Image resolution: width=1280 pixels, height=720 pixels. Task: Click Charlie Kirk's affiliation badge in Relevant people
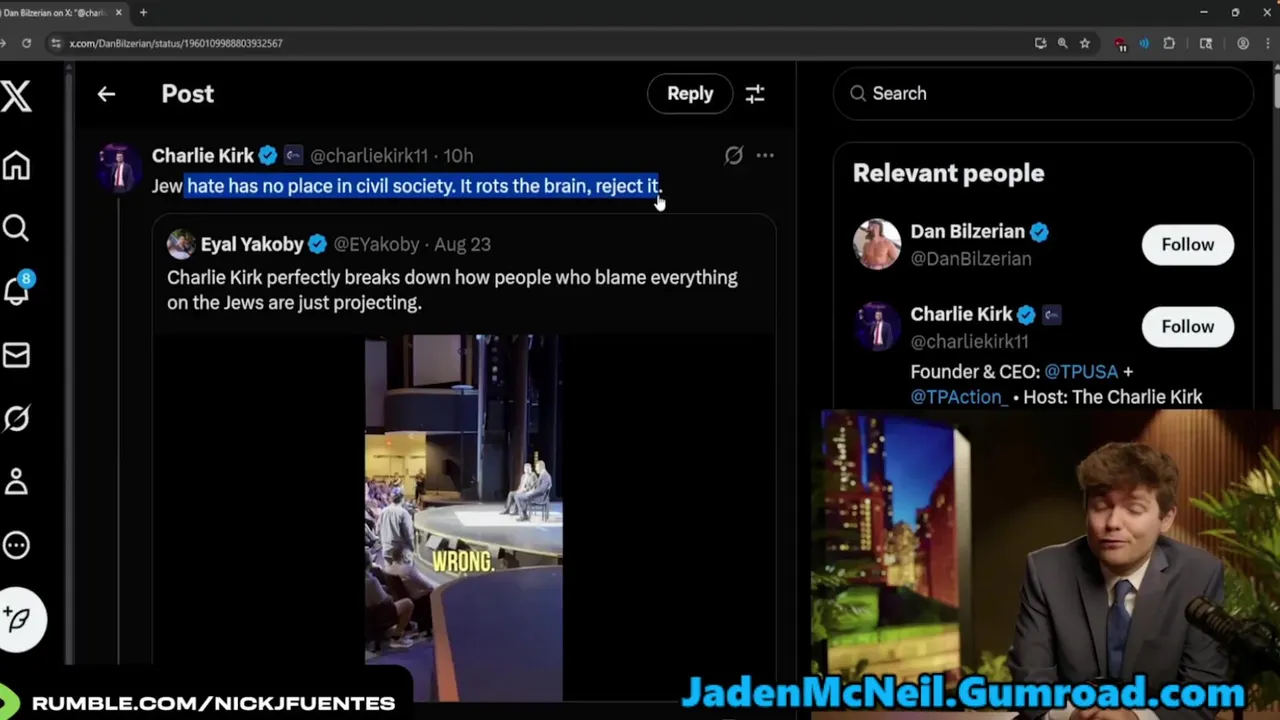coord(1051,314)
